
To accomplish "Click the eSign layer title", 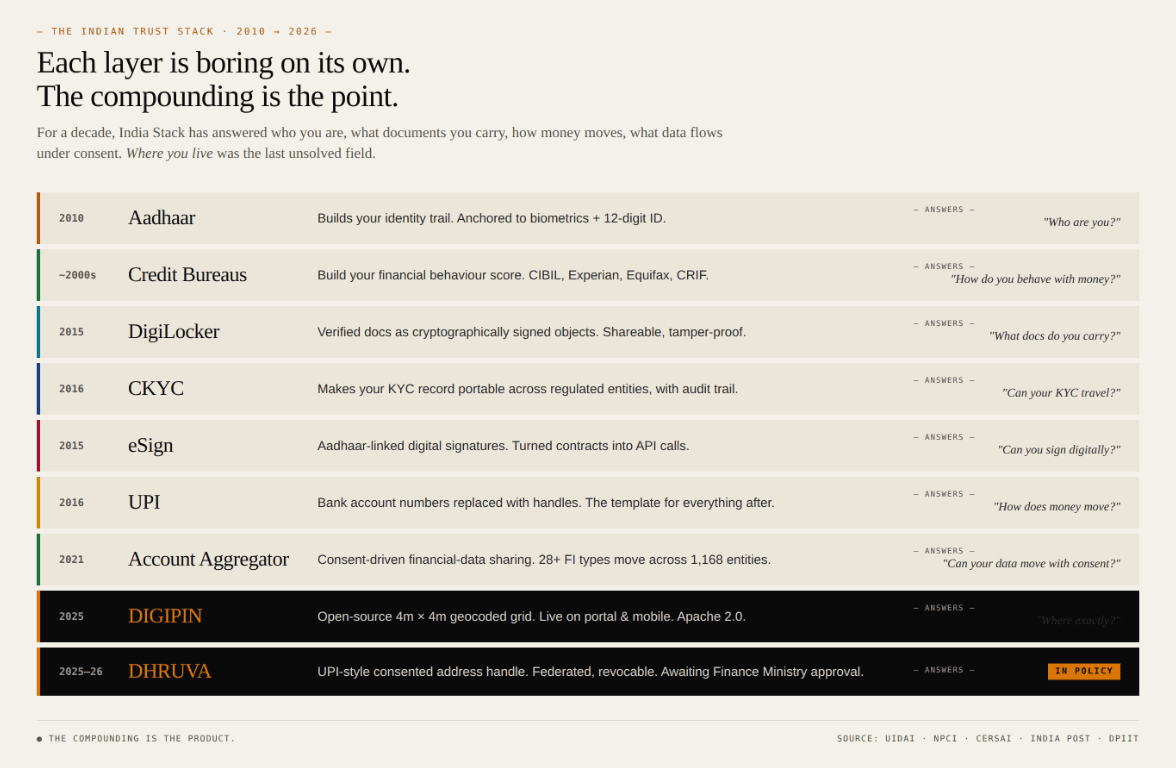I will [151, 446].
